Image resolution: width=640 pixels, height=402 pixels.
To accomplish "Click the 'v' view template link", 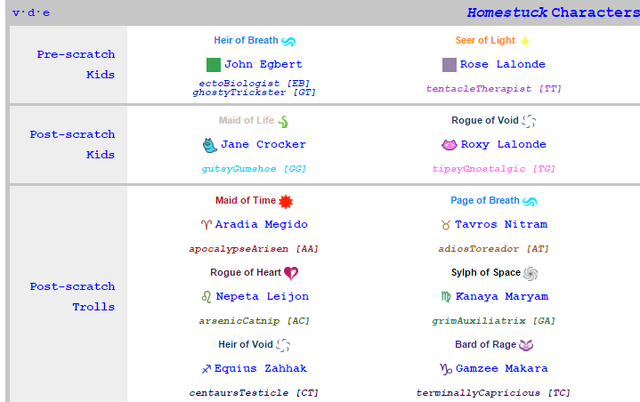I will 16,13.
